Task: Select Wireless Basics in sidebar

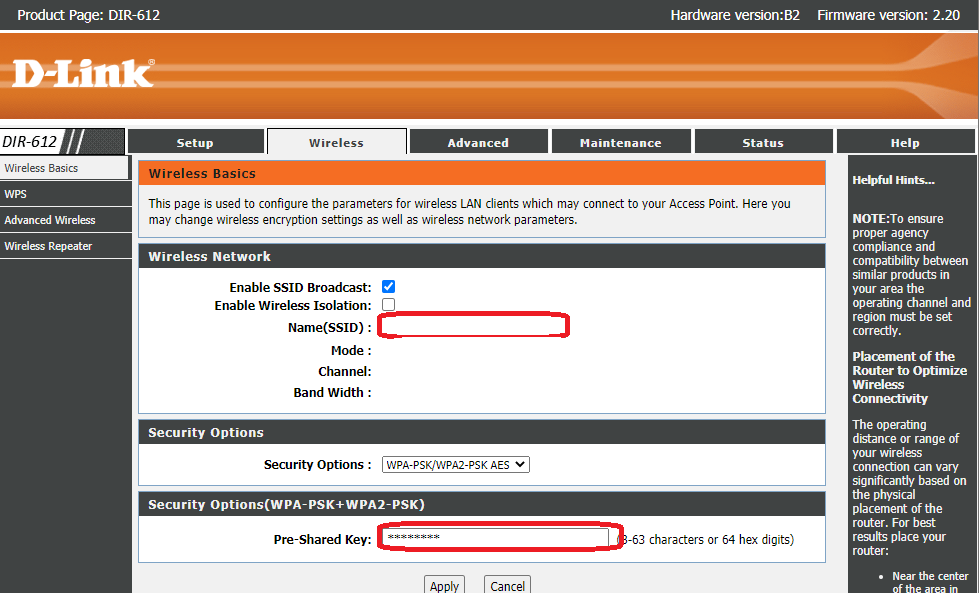Action: click(x=65, y=168)
